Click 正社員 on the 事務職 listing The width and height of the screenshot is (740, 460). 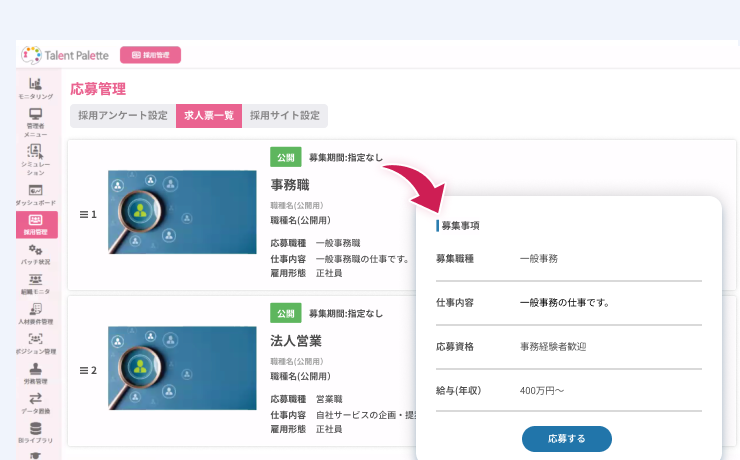coord(329,273)
